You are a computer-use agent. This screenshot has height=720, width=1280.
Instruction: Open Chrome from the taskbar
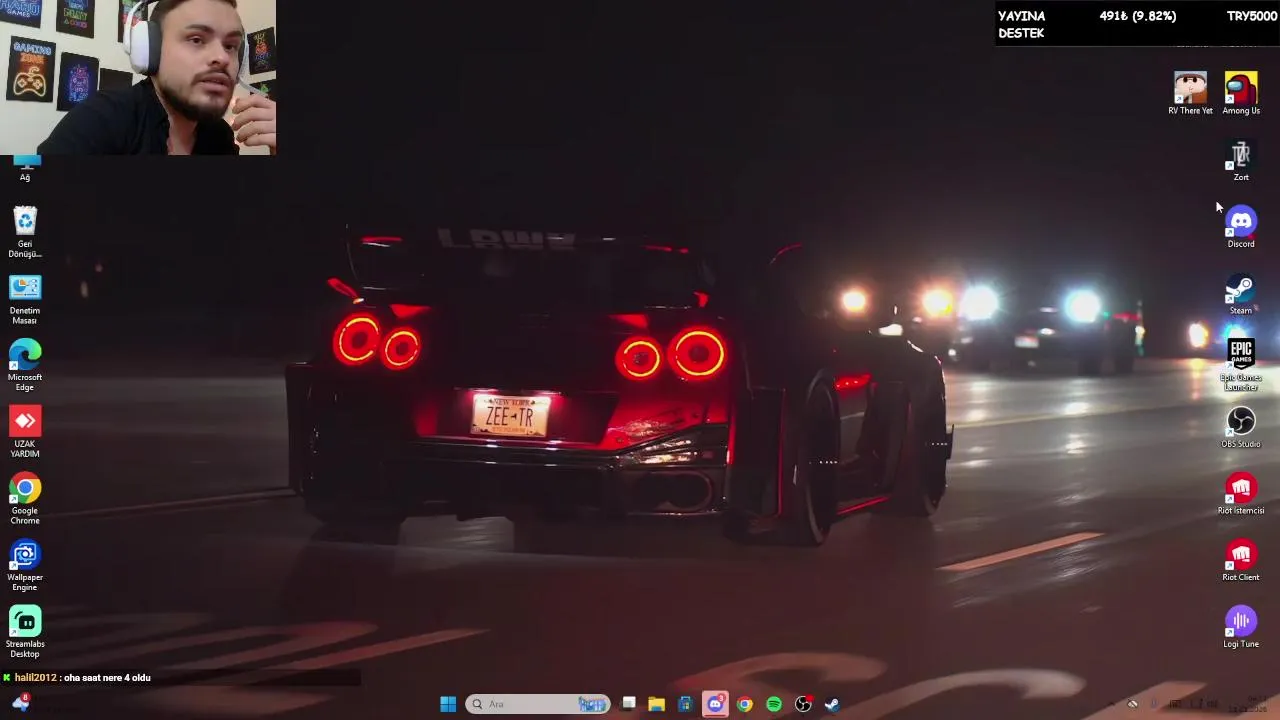744,704
